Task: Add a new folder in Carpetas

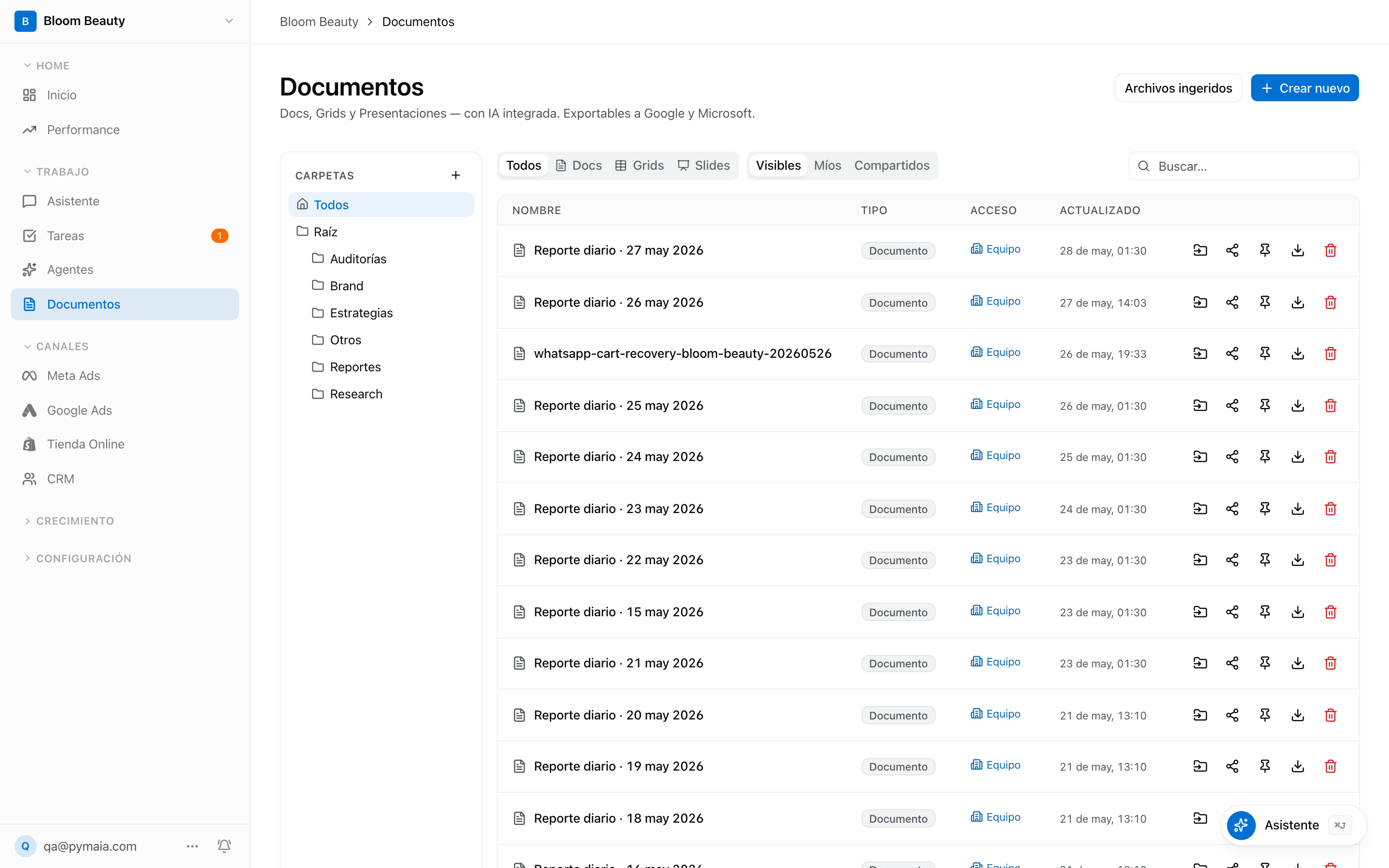Action: click(x=456, y=175)
